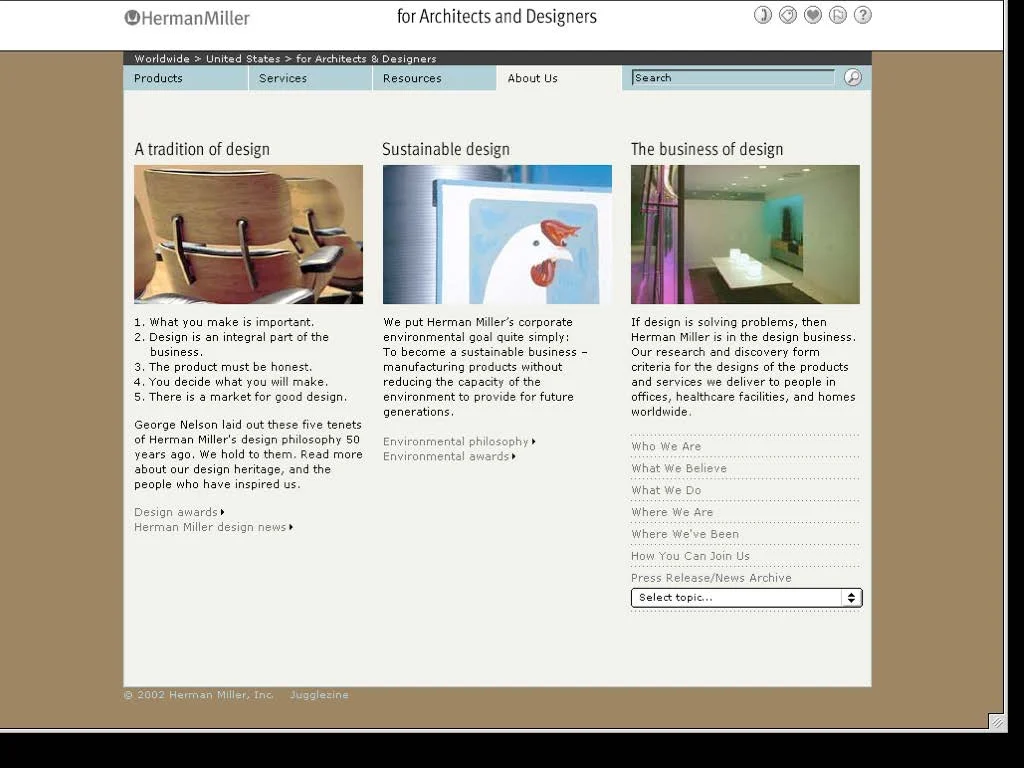The width and height of the screenshot is (1024, 768).
Task: Open the What We Believe link
Action: 679,468
